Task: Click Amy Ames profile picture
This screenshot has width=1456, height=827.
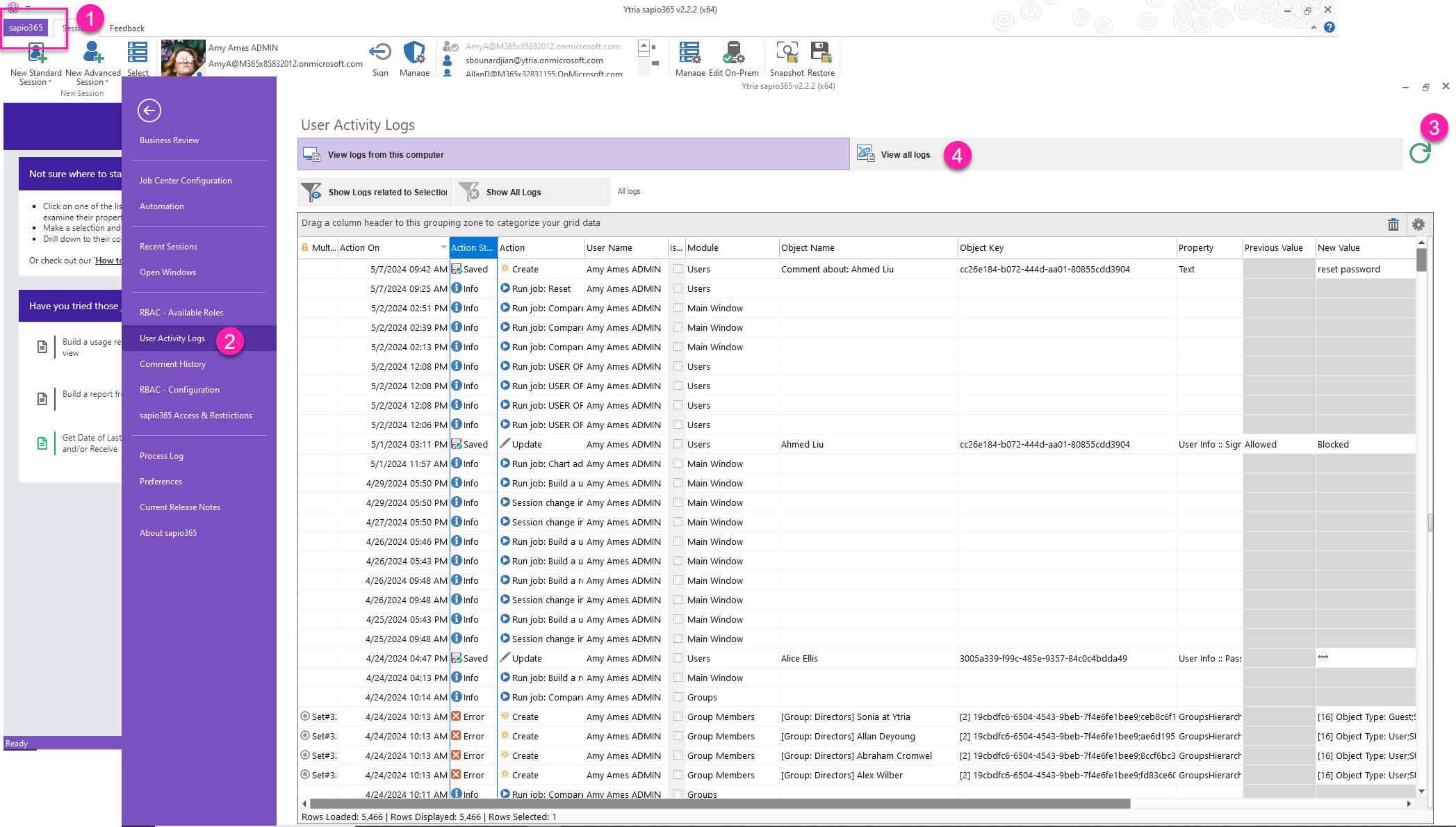Action: point(183,58)
